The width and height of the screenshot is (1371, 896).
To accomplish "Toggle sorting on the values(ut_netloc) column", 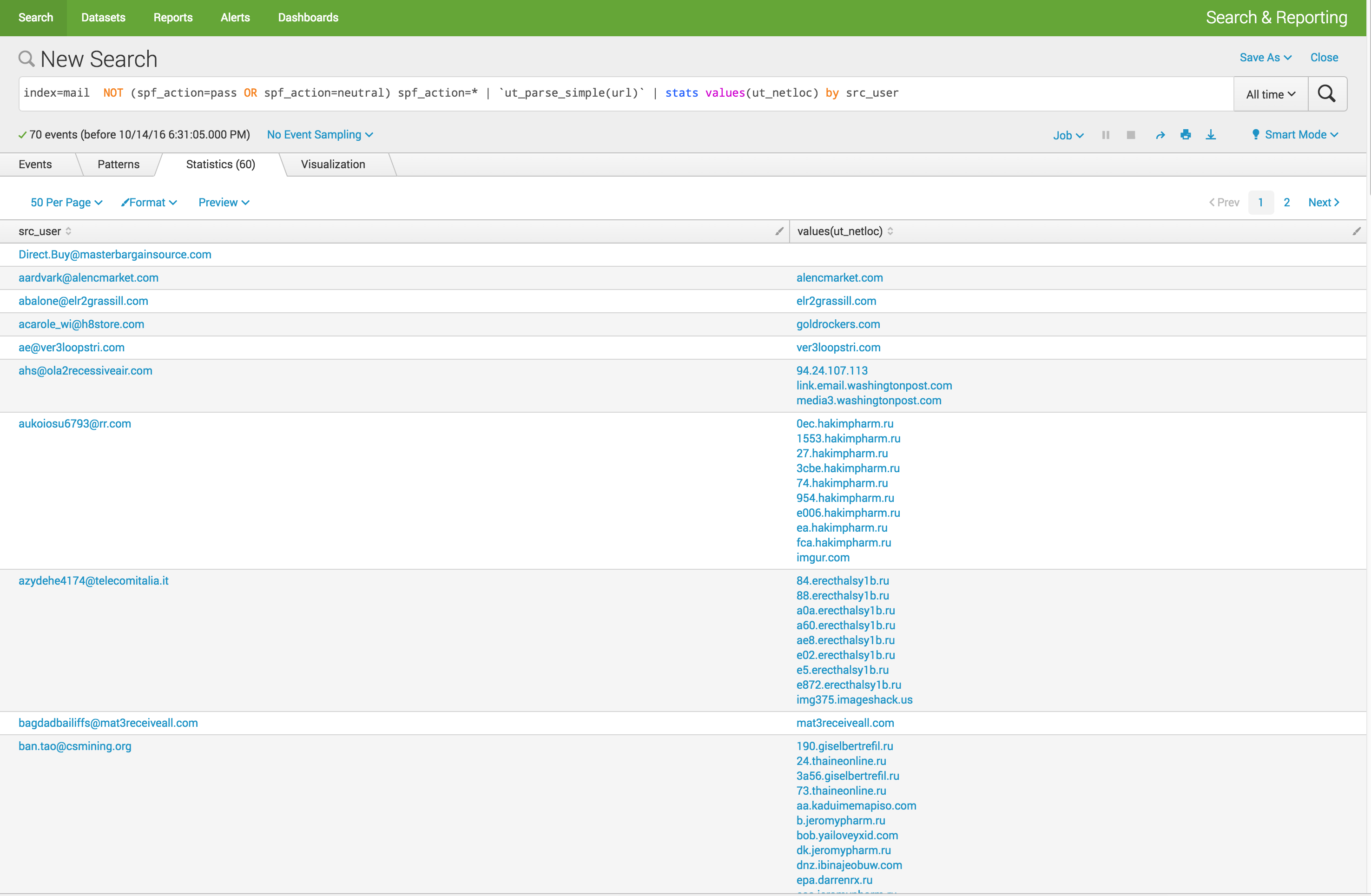I will pos(891,231).
